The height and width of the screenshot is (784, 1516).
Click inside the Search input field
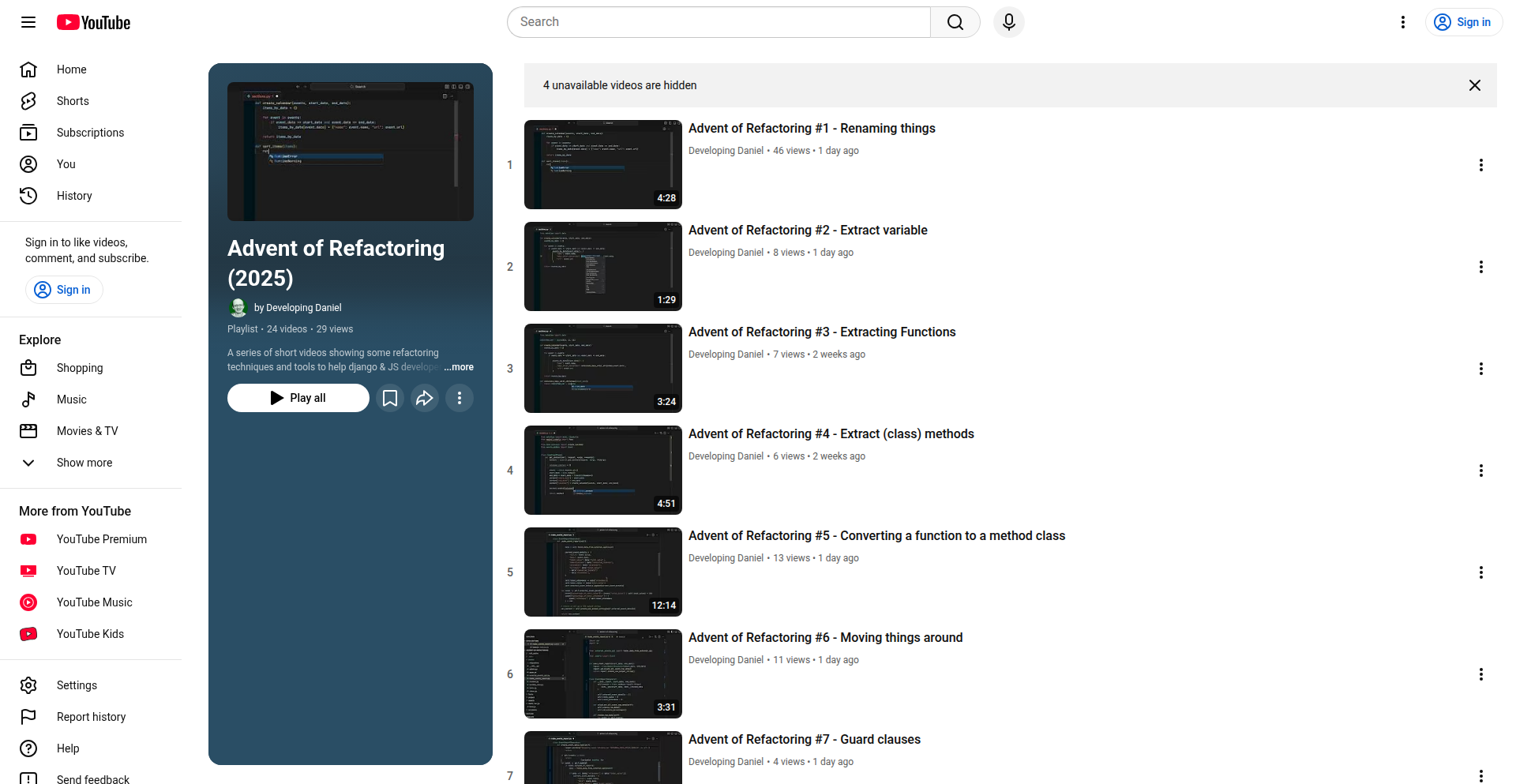(719, 22)
